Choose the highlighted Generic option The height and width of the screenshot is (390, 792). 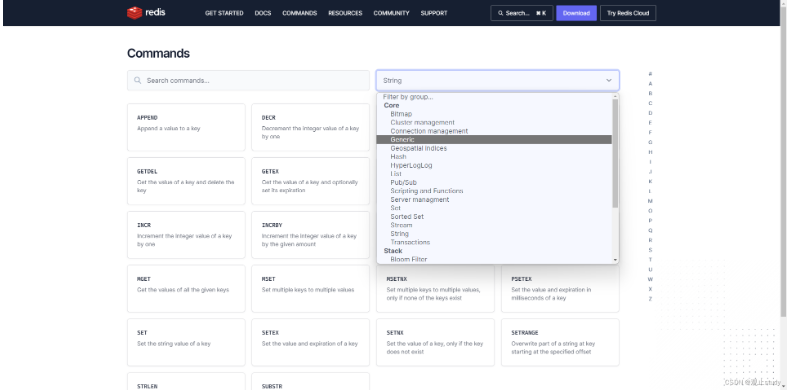(493, 139)
